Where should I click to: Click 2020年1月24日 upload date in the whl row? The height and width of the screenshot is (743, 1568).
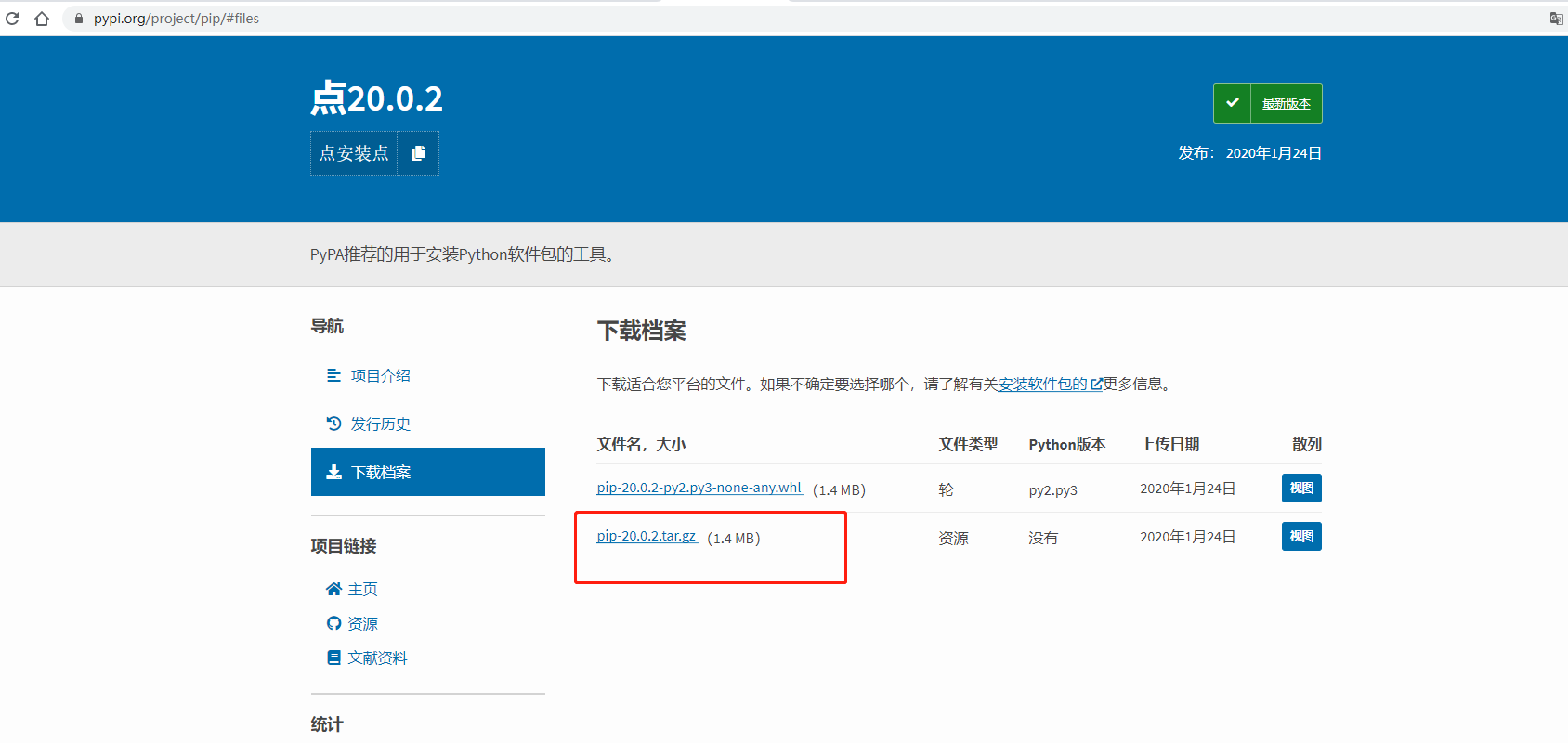point(1187,489)
